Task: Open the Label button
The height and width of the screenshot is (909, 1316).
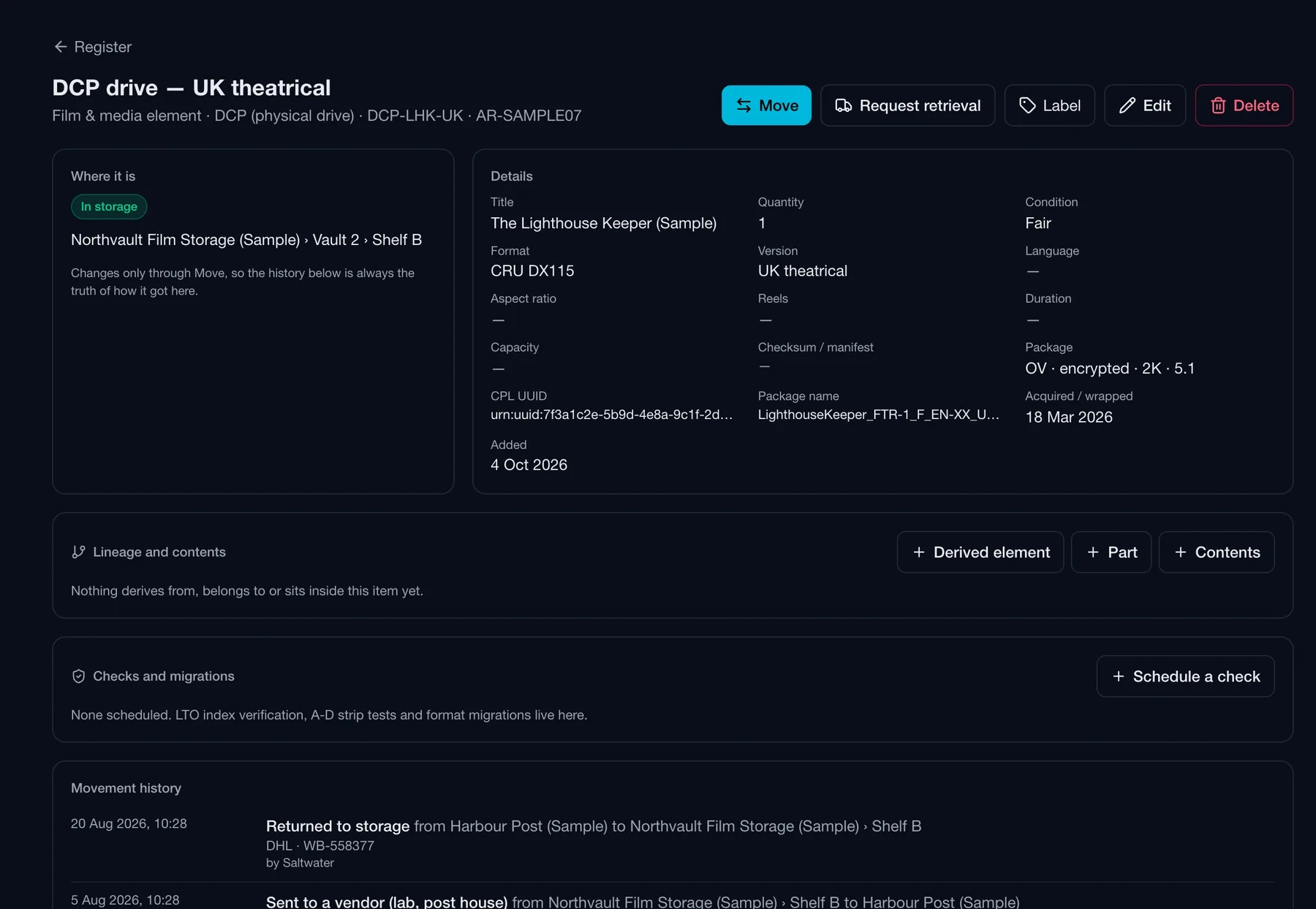Action: pyautogui.click(x=1049, y=105)
